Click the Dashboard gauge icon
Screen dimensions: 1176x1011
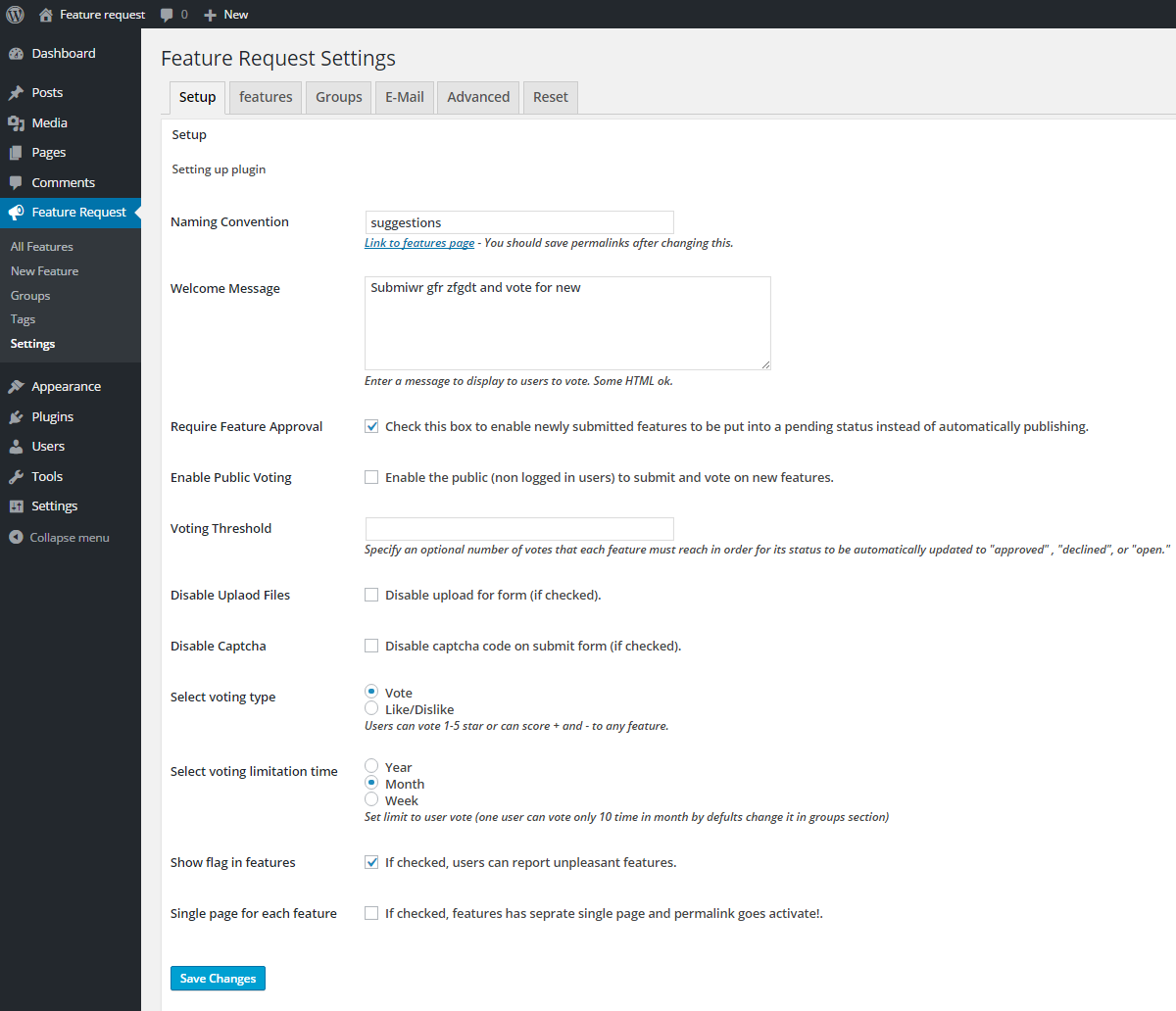pos(16,54)
